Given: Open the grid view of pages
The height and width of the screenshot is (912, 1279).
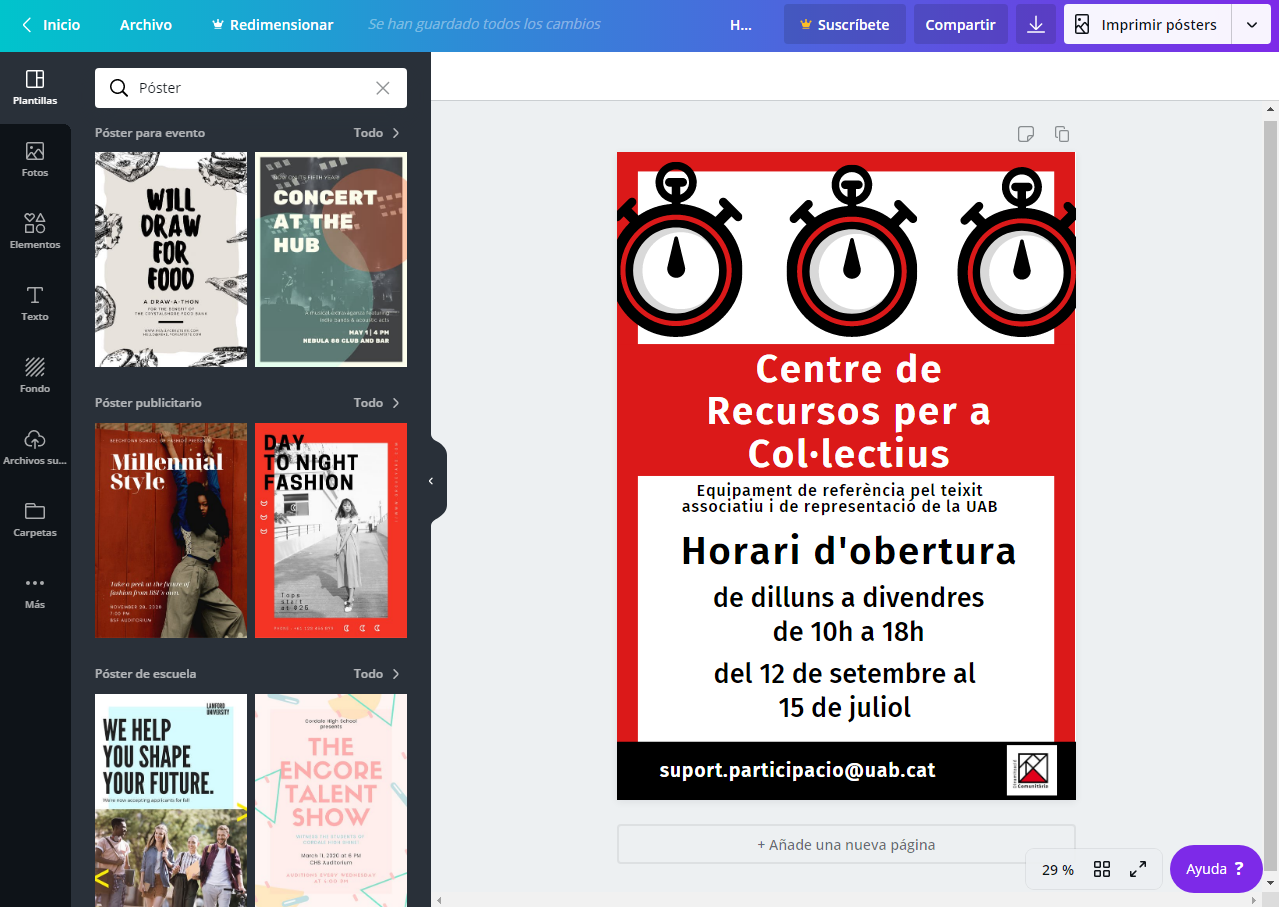Looking at the screenshot, I should coord(1102,869).
